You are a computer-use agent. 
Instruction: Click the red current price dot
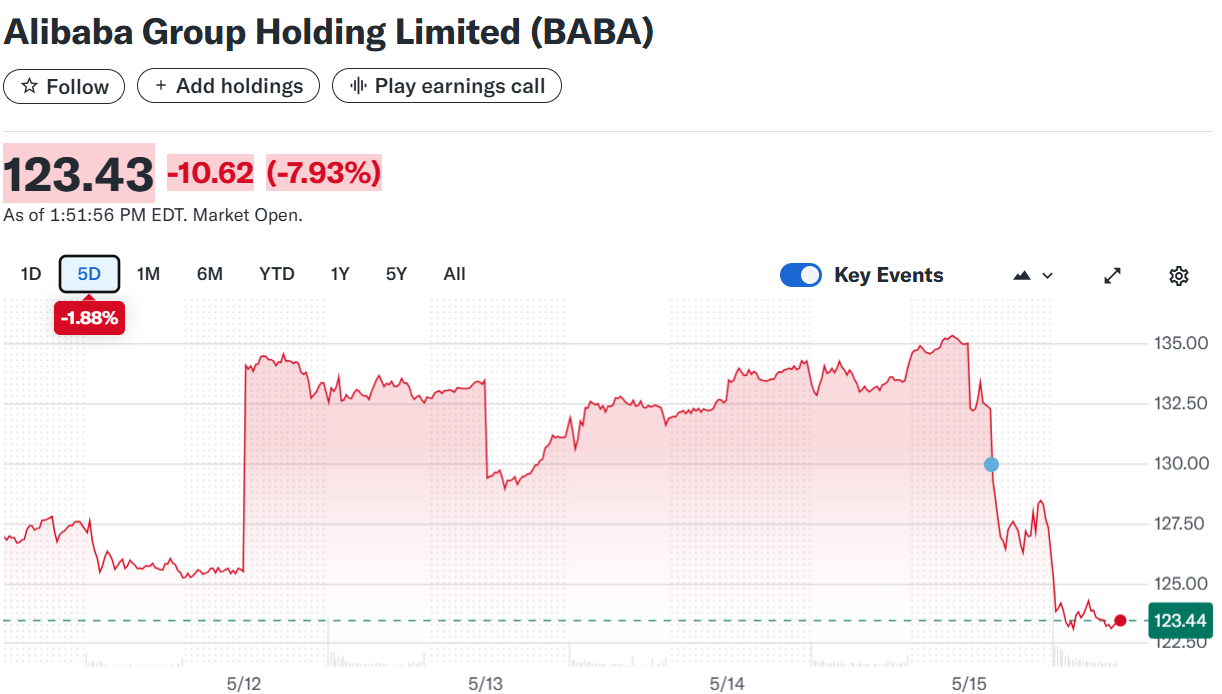click(1120, 621)
